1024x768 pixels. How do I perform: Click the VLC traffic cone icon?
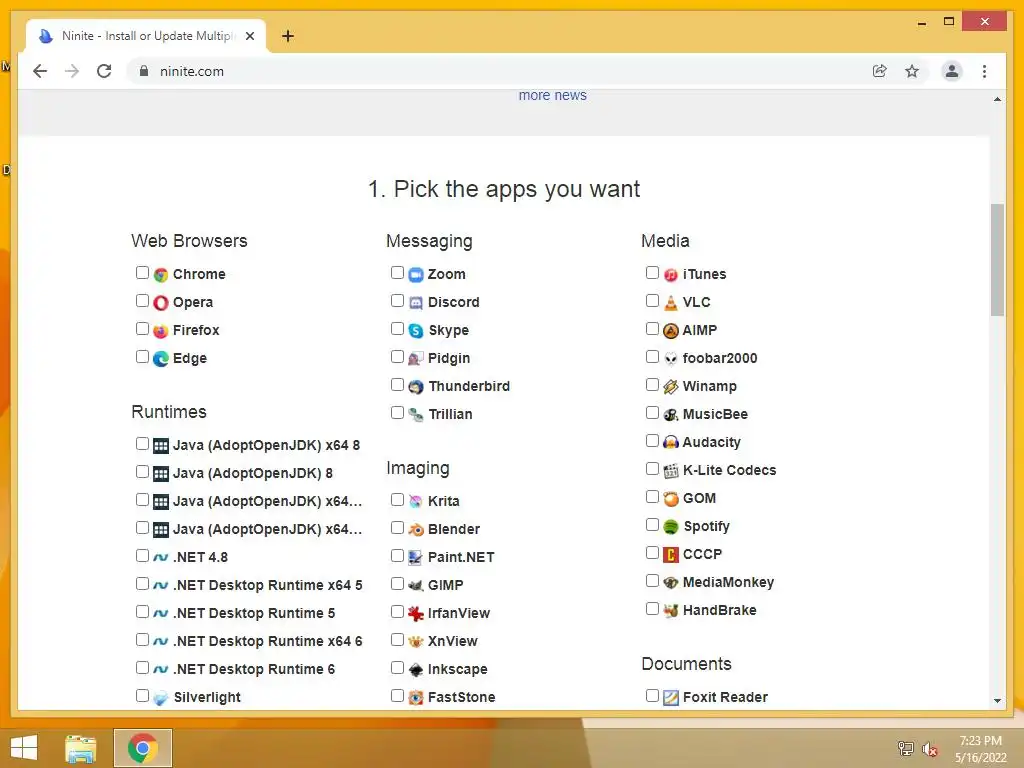pyautogui.click(x=671, y=302)
